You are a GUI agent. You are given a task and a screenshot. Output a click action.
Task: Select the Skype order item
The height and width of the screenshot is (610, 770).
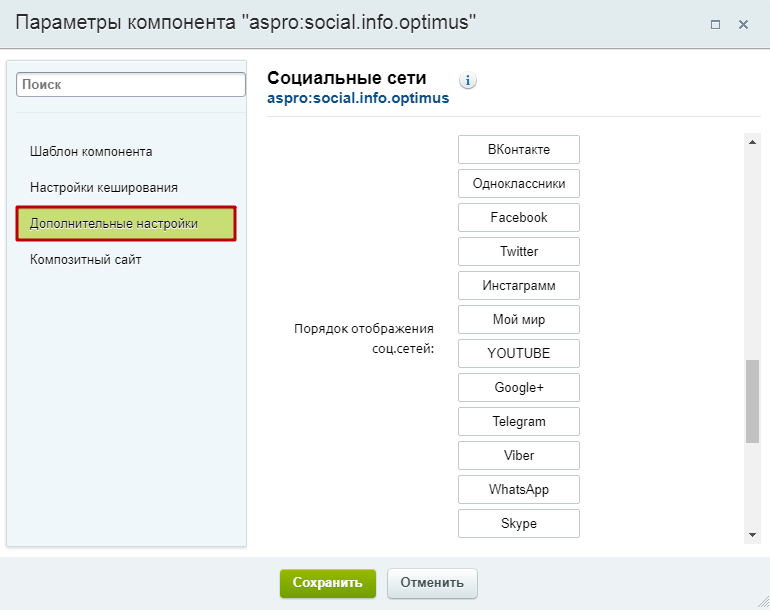[519, 524]
